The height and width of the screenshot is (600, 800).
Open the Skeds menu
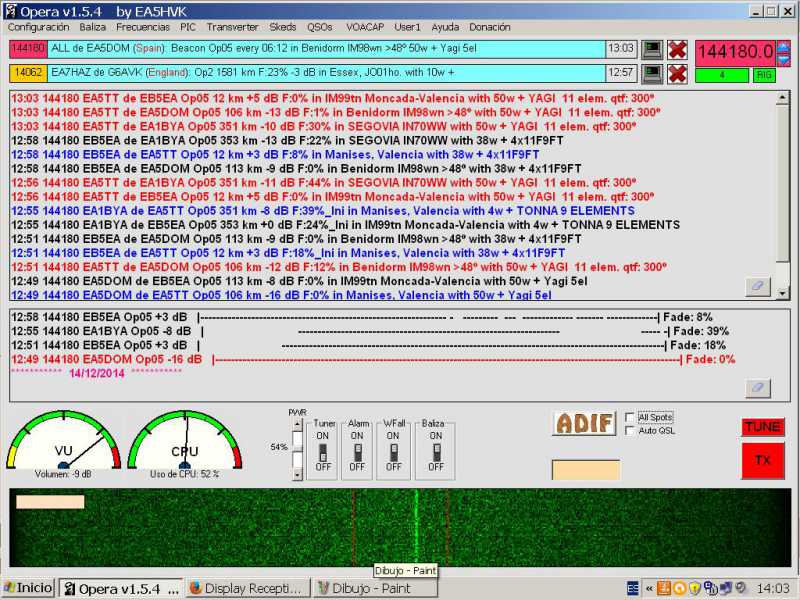pos(283,27)
